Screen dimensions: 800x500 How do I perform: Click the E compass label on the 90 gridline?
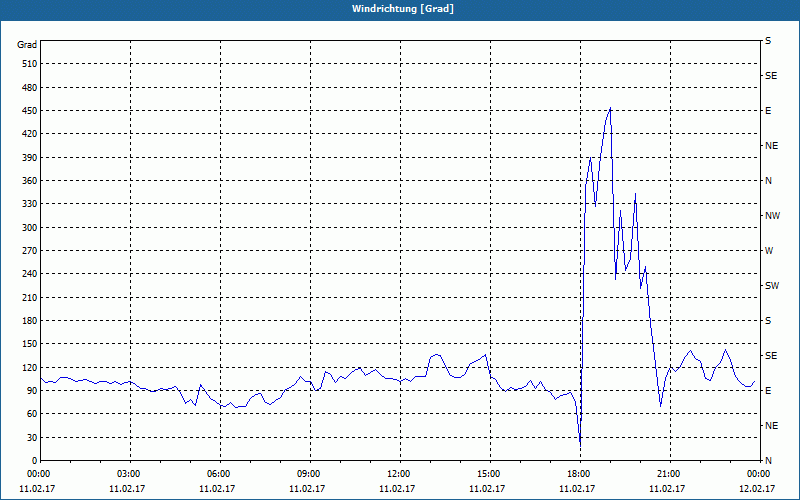[768, 391]
